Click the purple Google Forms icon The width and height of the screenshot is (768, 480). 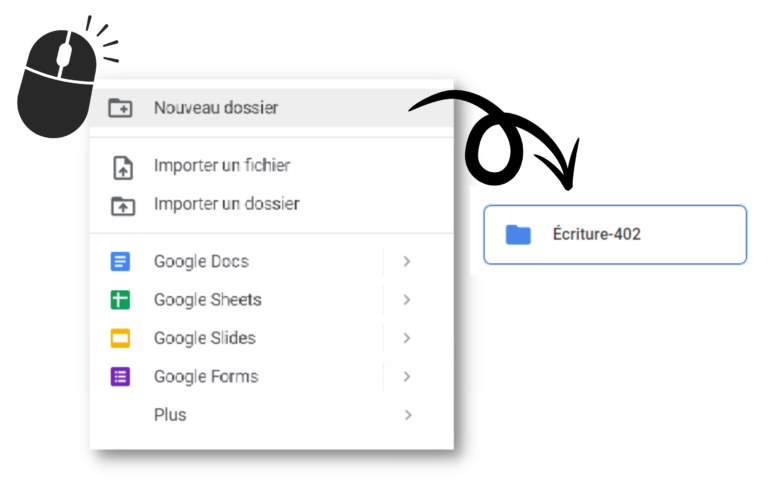[x=120, y=377]
